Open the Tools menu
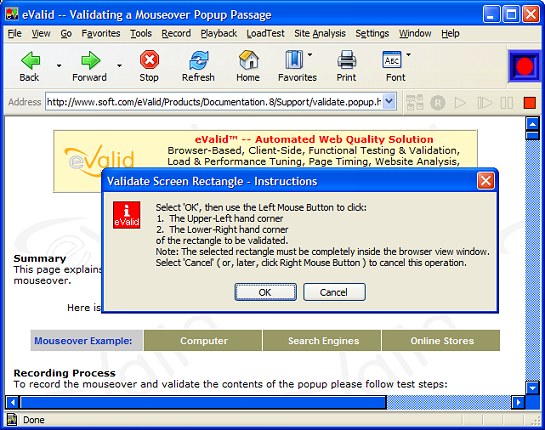 point(141,33)
